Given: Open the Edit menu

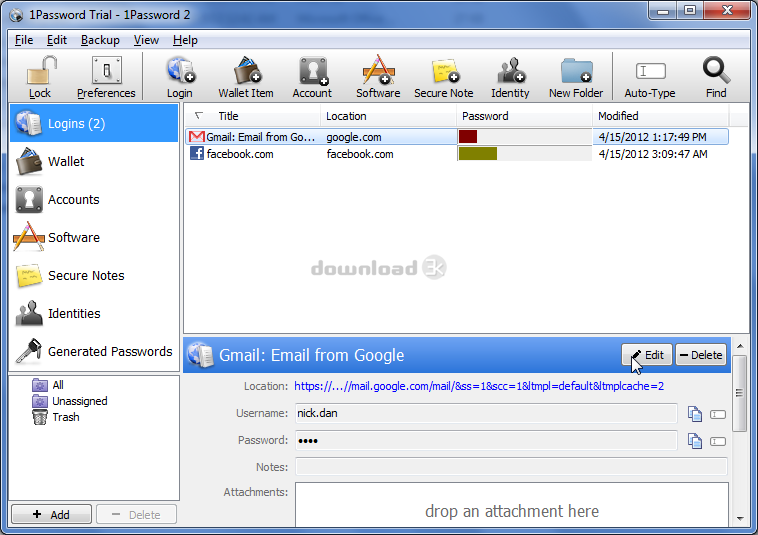Looking at the screenshot, I should click(x=57, y=40).
